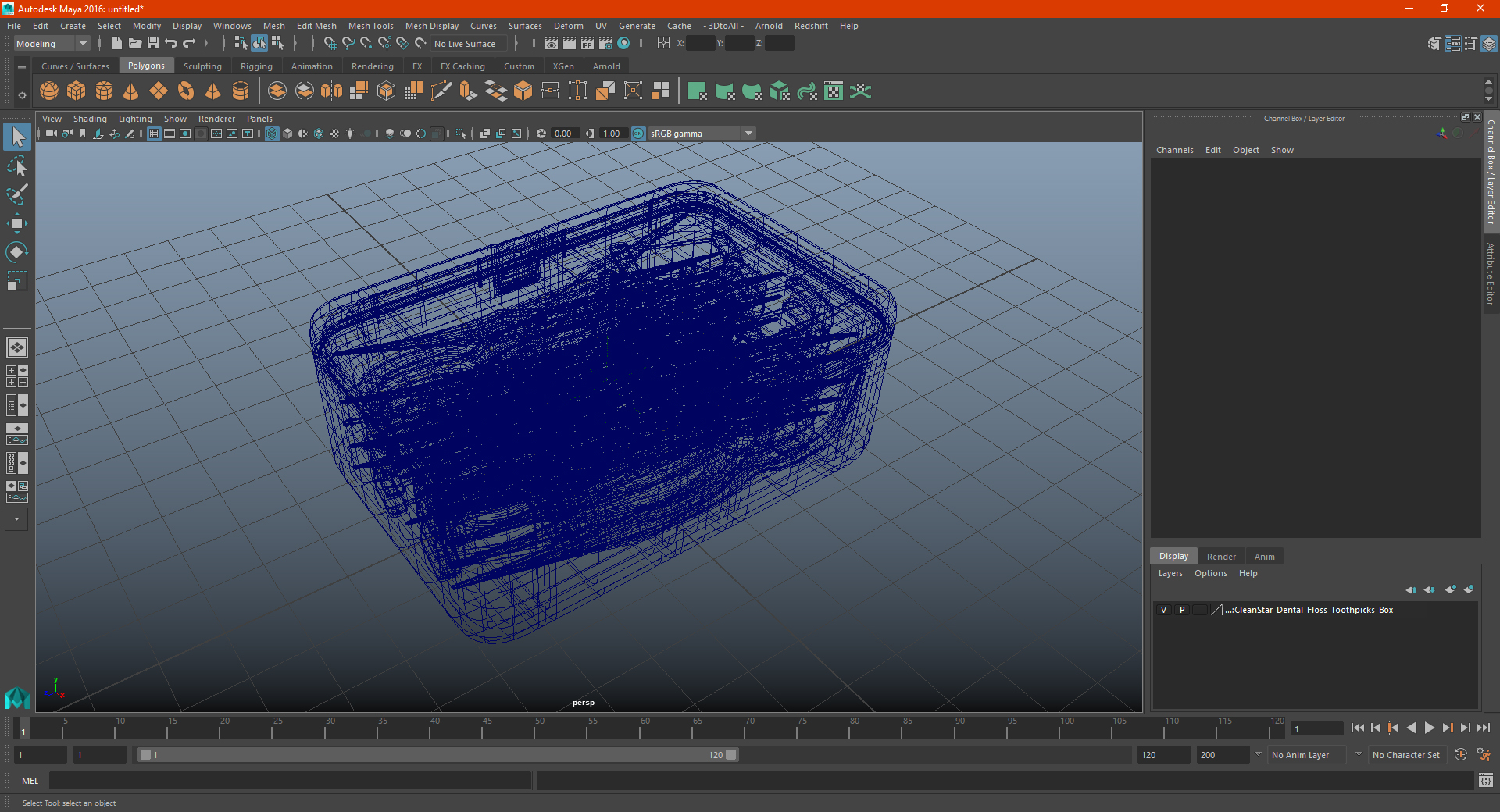1500x812 pixels.
Task: Create a polygon torus from the shelf
Action: (186, 91)
